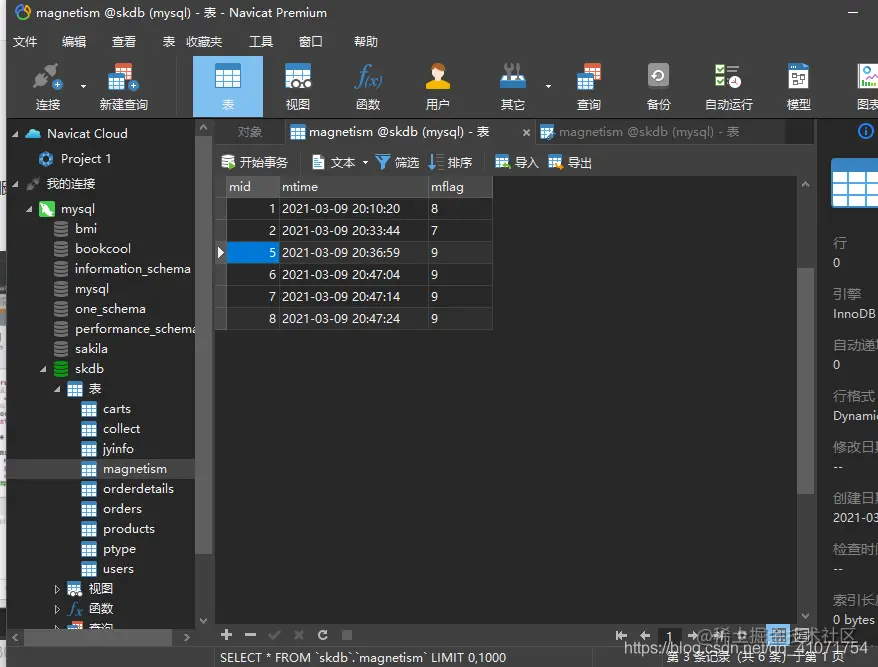Click the 排序 (Sort) button

pyautogui.click(x=450, y=162)
